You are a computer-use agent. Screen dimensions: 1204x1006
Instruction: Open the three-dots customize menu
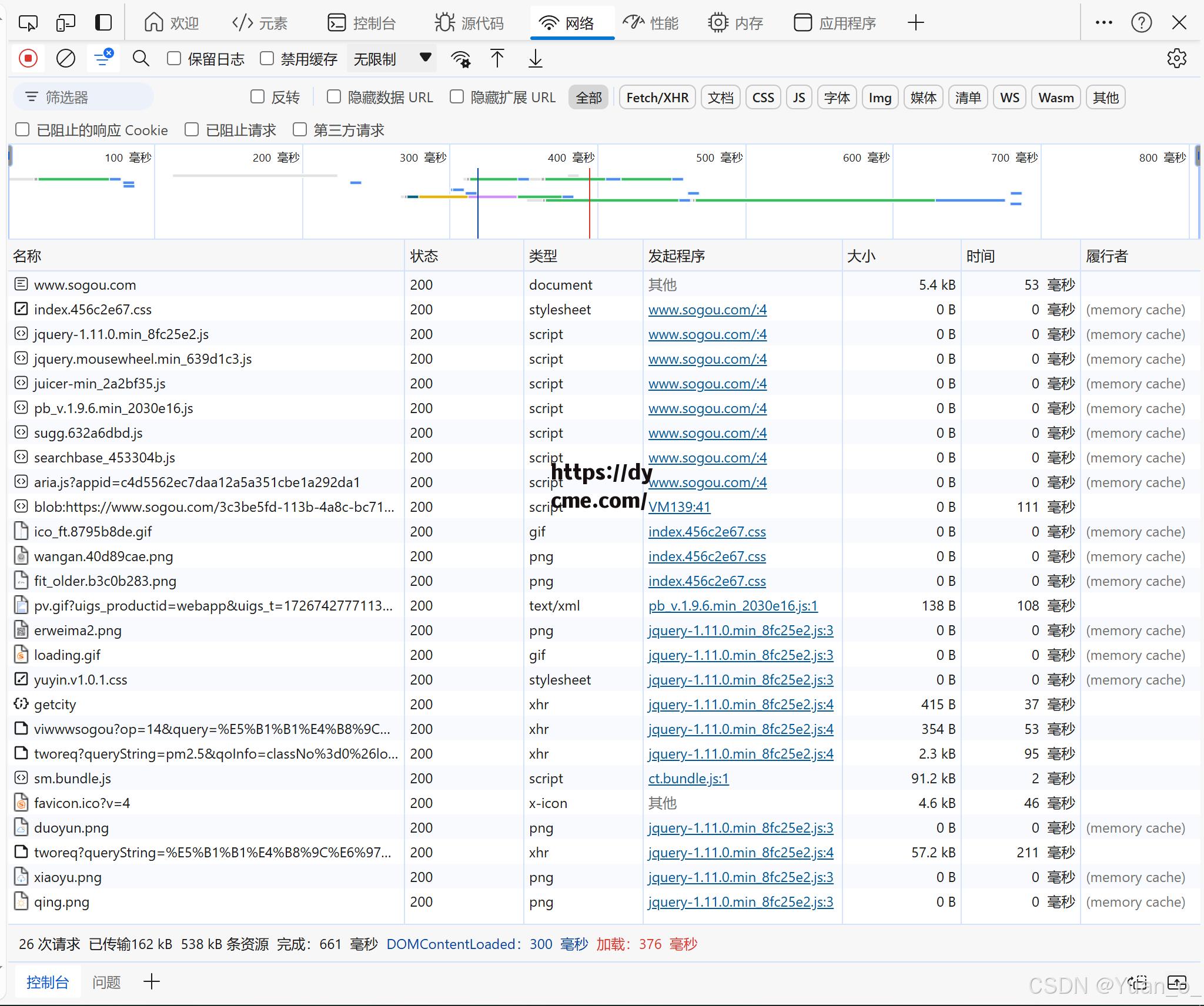click(1103, 23)
